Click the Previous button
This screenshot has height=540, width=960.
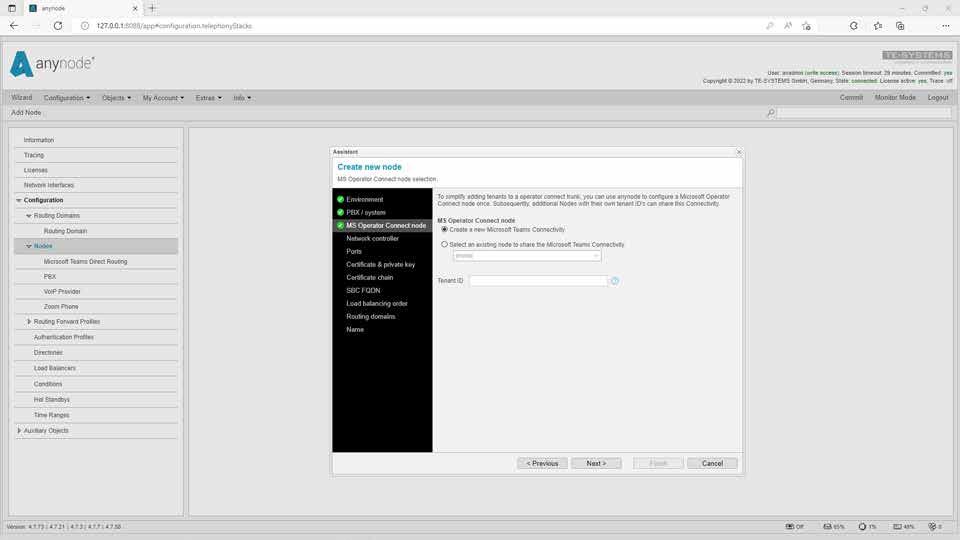pos(542,463)
